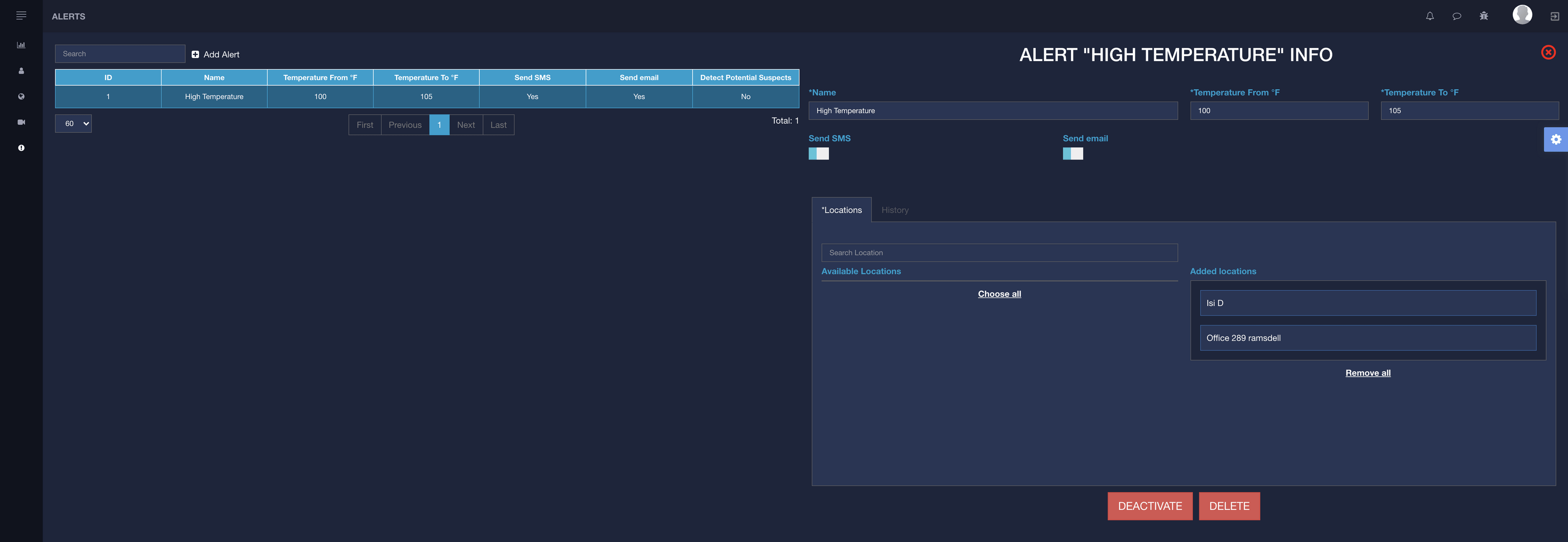The width and height of the screenshot is (1568, 542).
Task: Click the logout icon in header
Action: 1555,16
